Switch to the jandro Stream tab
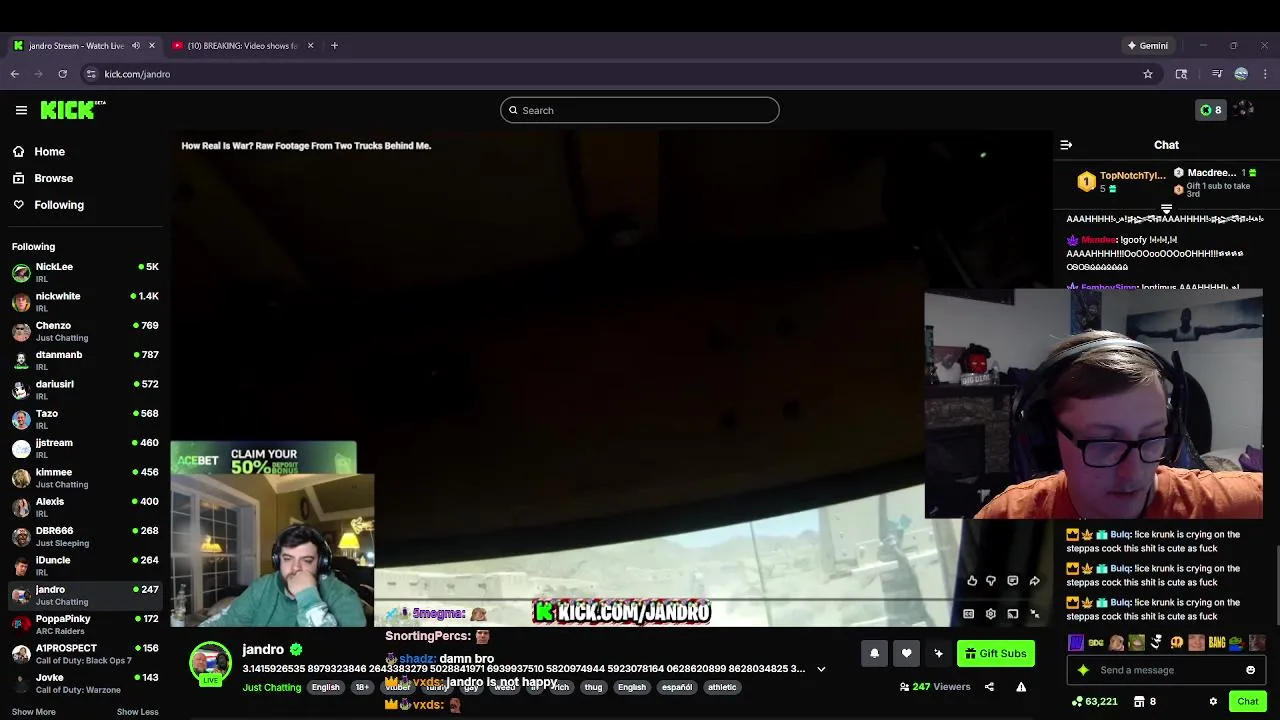 point(85,46)
